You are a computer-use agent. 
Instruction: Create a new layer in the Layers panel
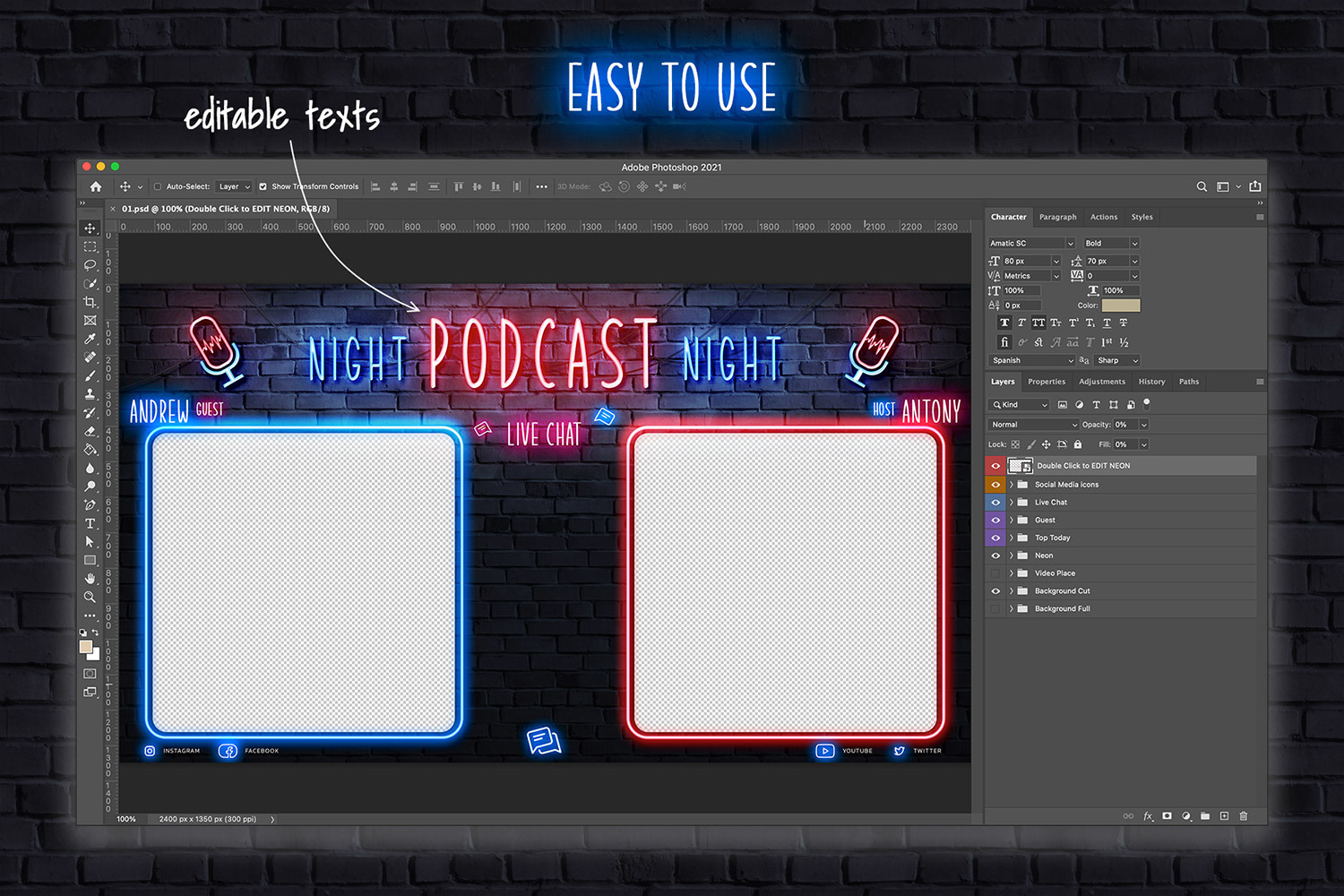pos(1224,816)
